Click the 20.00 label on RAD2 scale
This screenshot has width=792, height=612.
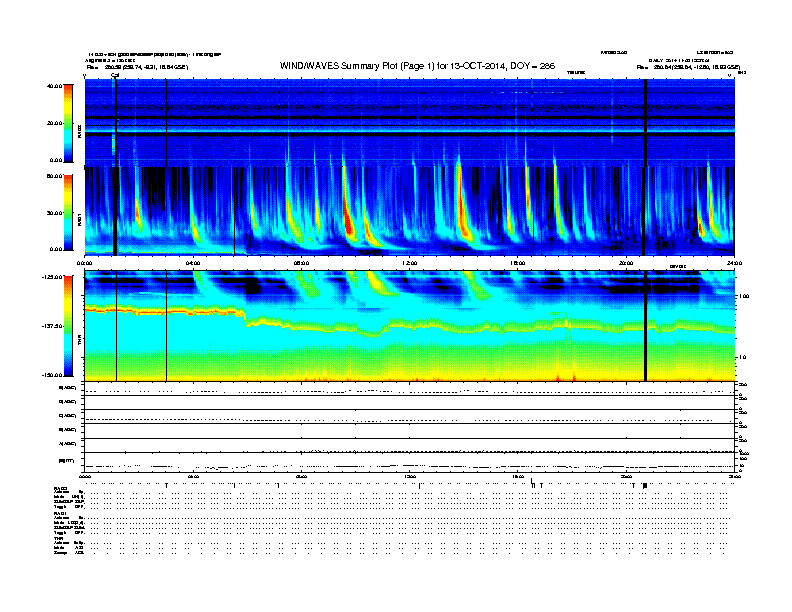pos(54,123)
